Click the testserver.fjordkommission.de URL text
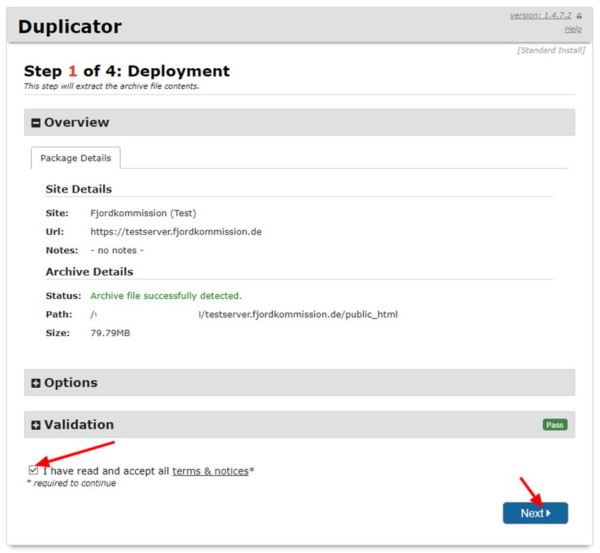Viewport: 600px width, 553px height. click(176, 232)
